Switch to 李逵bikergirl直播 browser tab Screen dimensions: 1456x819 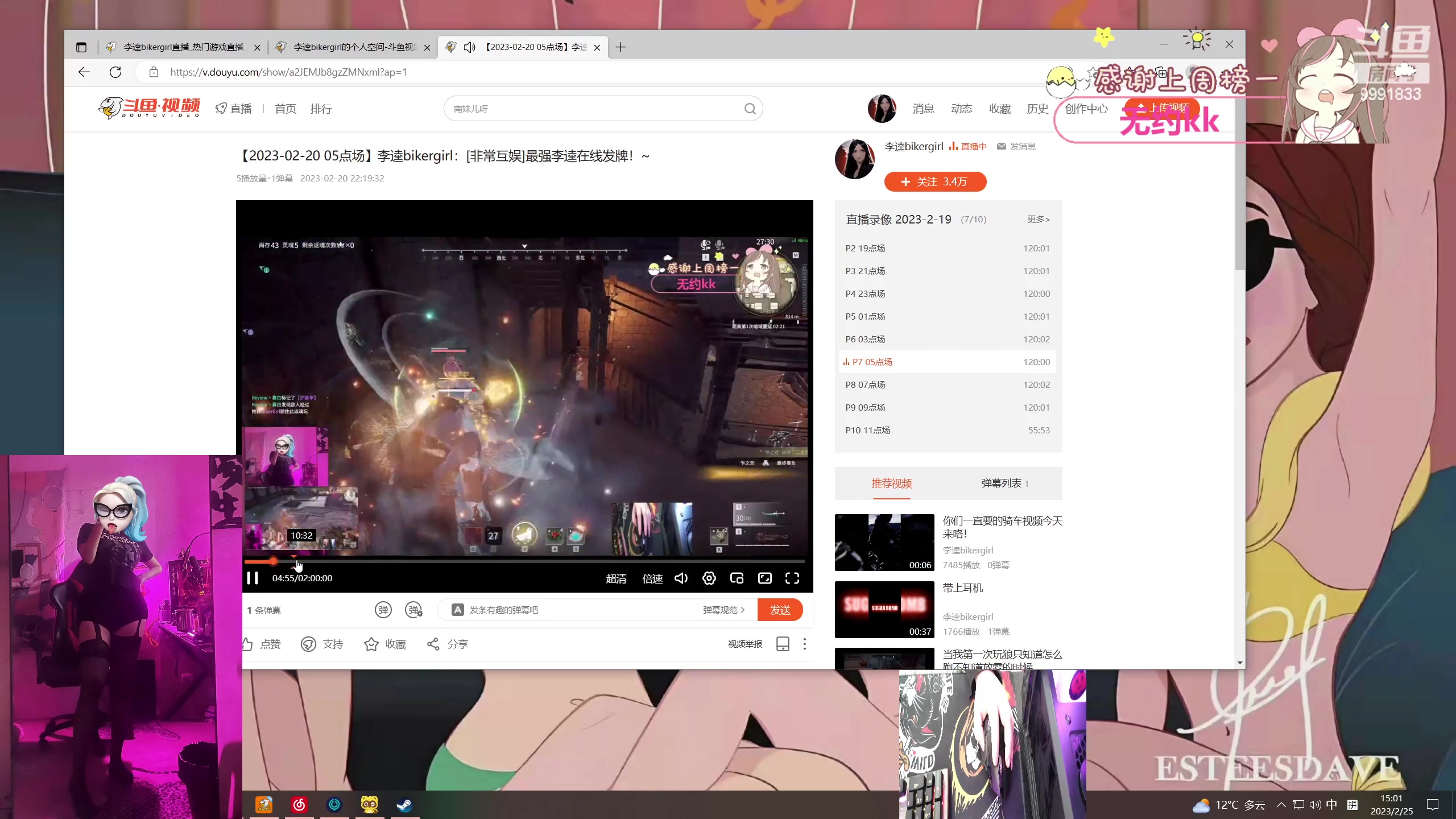pos(182,47)
